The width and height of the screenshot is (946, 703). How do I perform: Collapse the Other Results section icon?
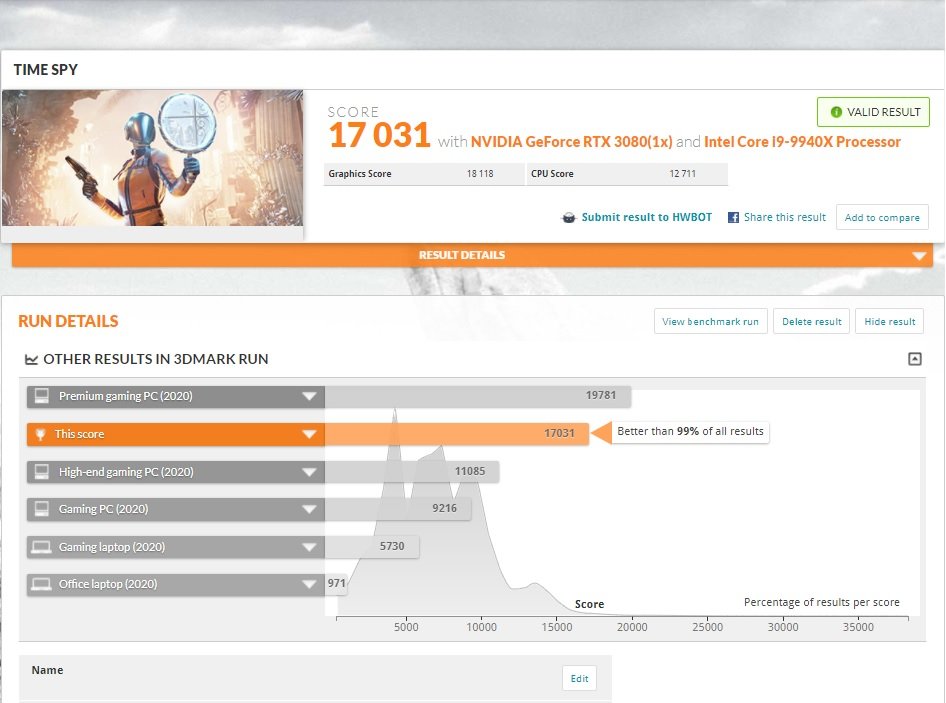[x=915, y=359]
